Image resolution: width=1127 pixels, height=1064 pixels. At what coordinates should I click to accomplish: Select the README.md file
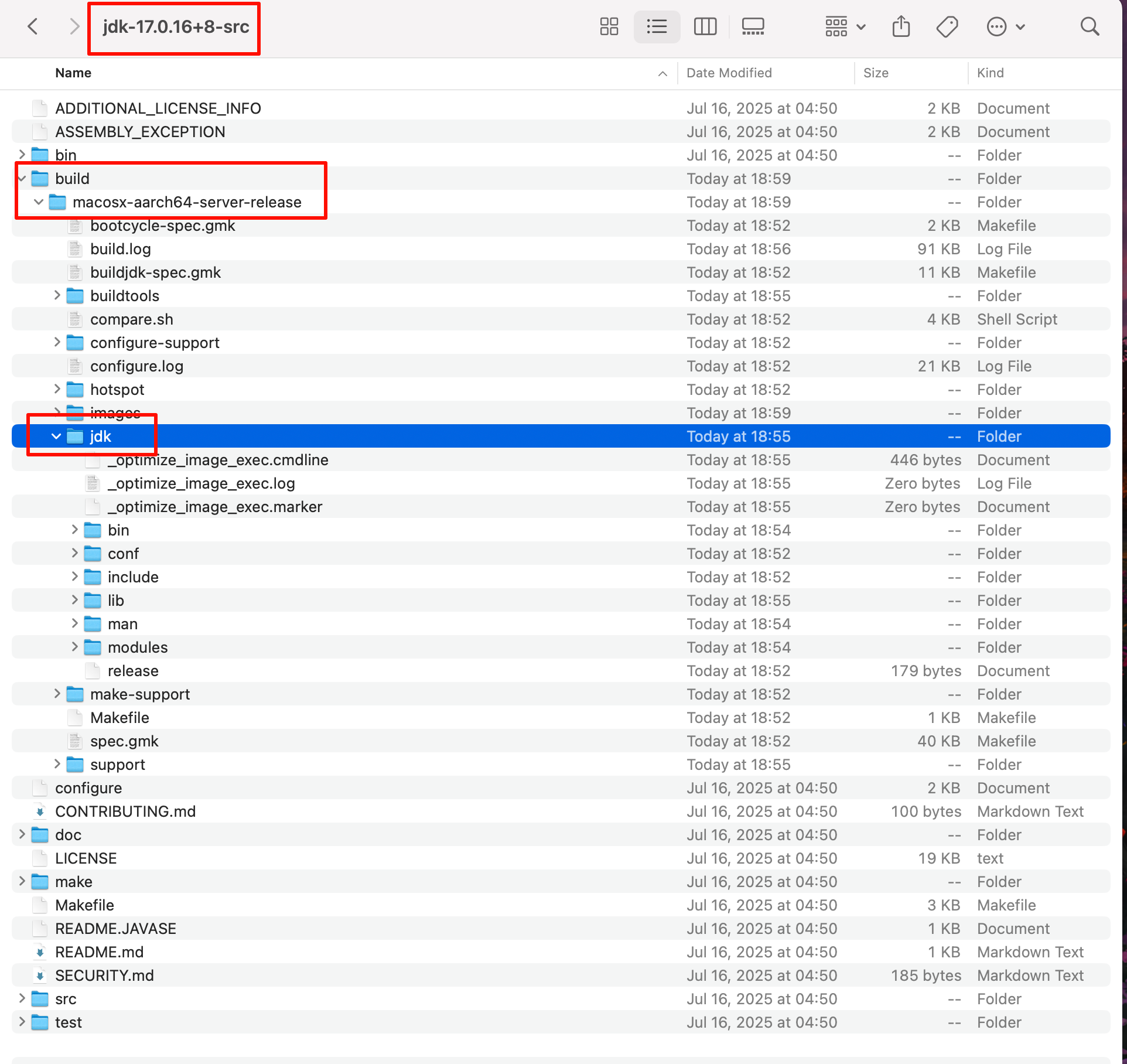[99, 952]
